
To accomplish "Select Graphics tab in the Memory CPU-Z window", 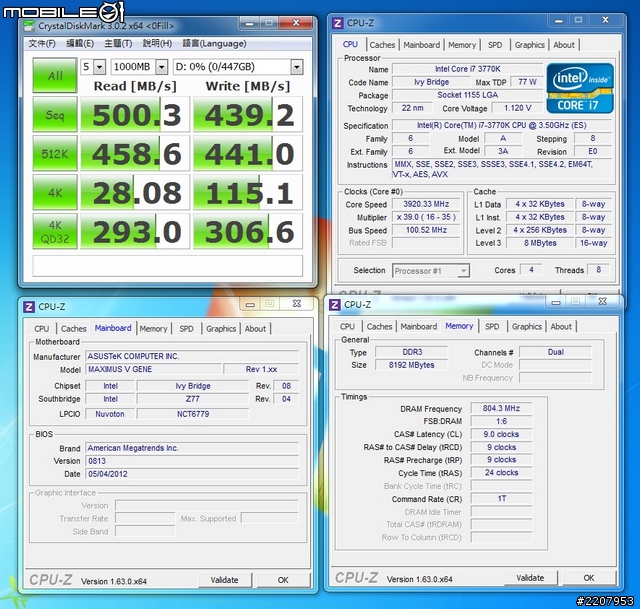I will coord(527,327).
